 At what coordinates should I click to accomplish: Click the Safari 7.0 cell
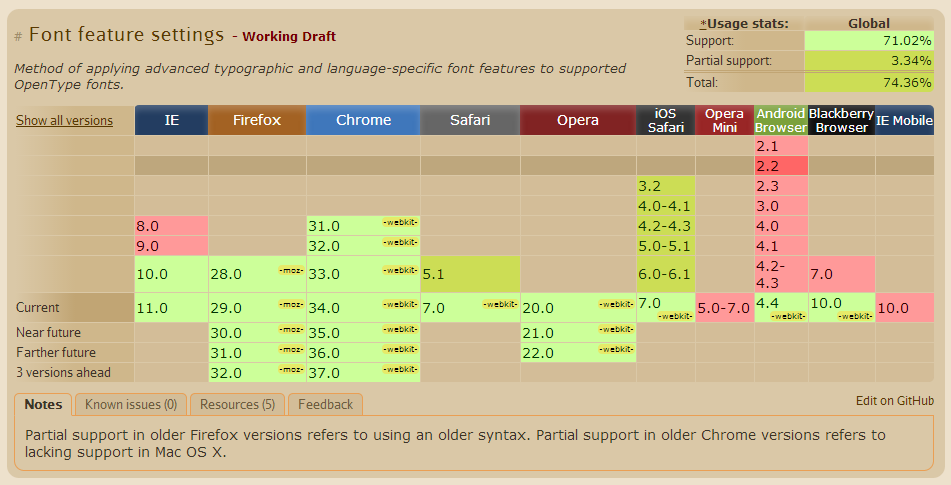pyautogui.click(x=470, y=308)
